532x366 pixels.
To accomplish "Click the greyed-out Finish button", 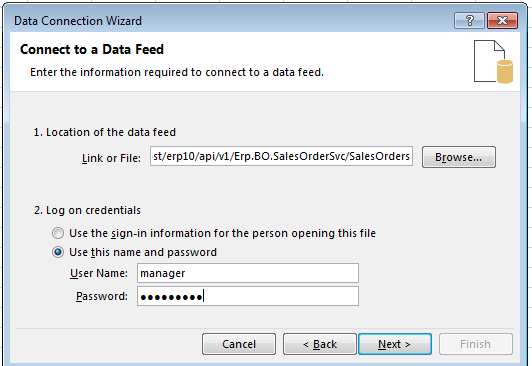I will click(476, 344).
